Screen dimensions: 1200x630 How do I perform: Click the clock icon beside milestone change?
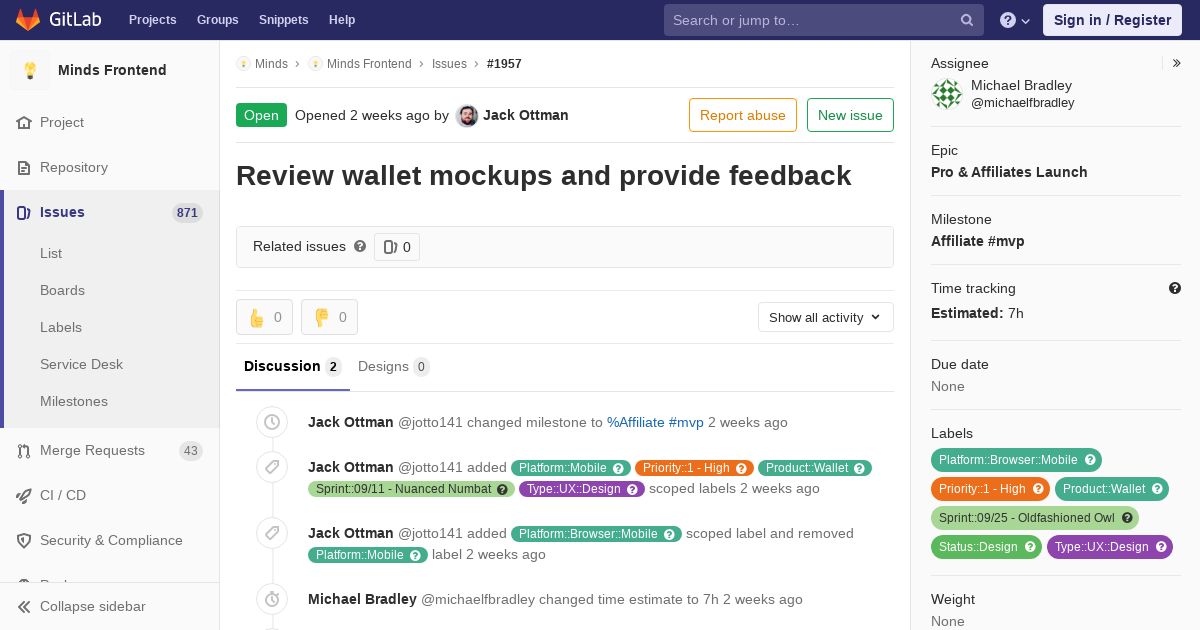pos(272,422)
